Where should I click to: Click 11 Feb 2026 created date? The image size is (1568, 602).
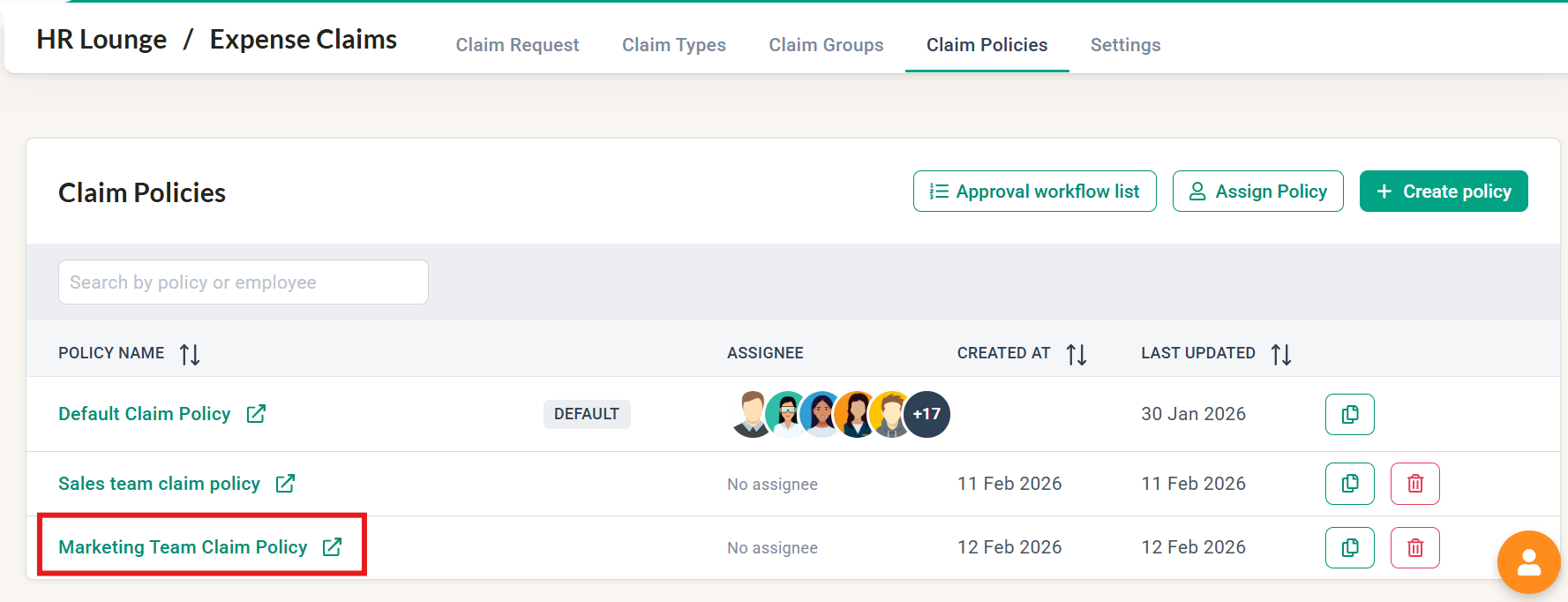coord(1009,484)
